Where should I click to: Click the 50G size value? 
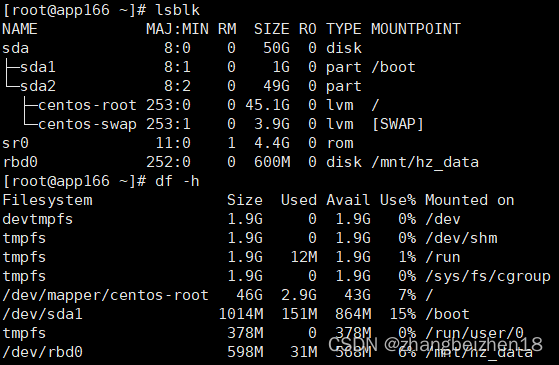pos(276,48)
